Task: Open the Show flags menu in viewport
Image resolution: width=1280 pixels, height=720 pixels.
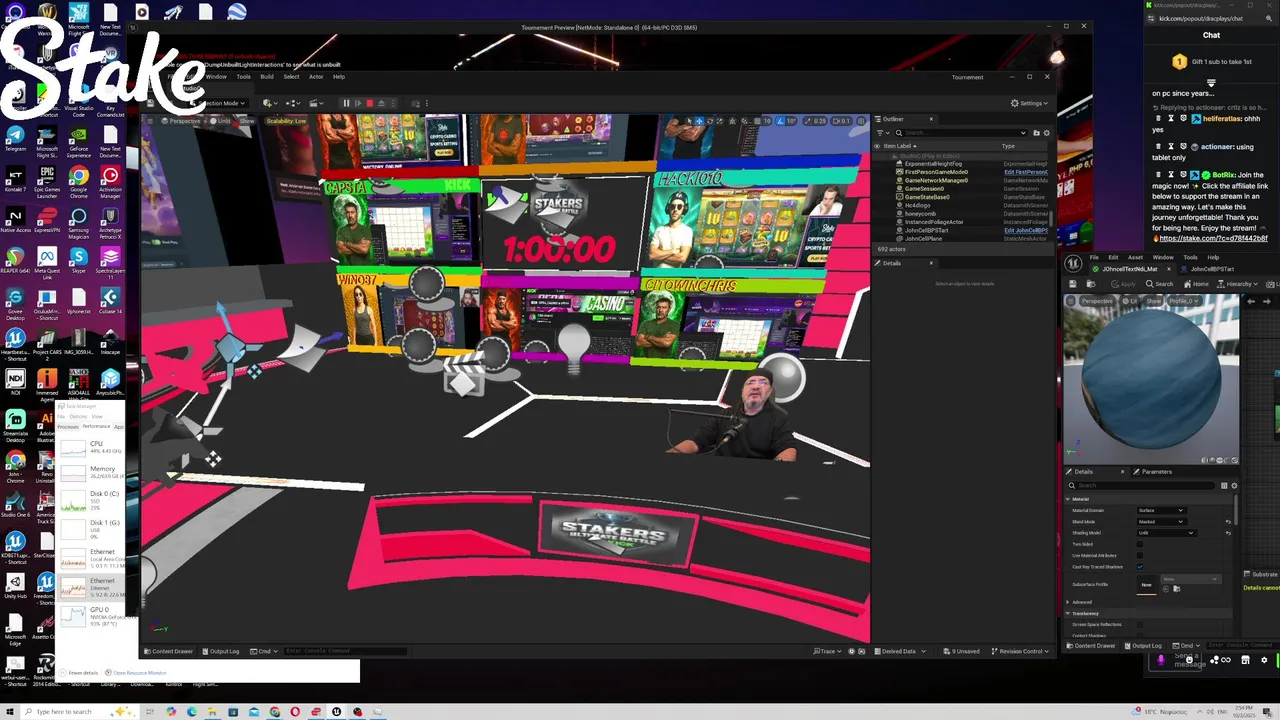Action: click(247, 121)
